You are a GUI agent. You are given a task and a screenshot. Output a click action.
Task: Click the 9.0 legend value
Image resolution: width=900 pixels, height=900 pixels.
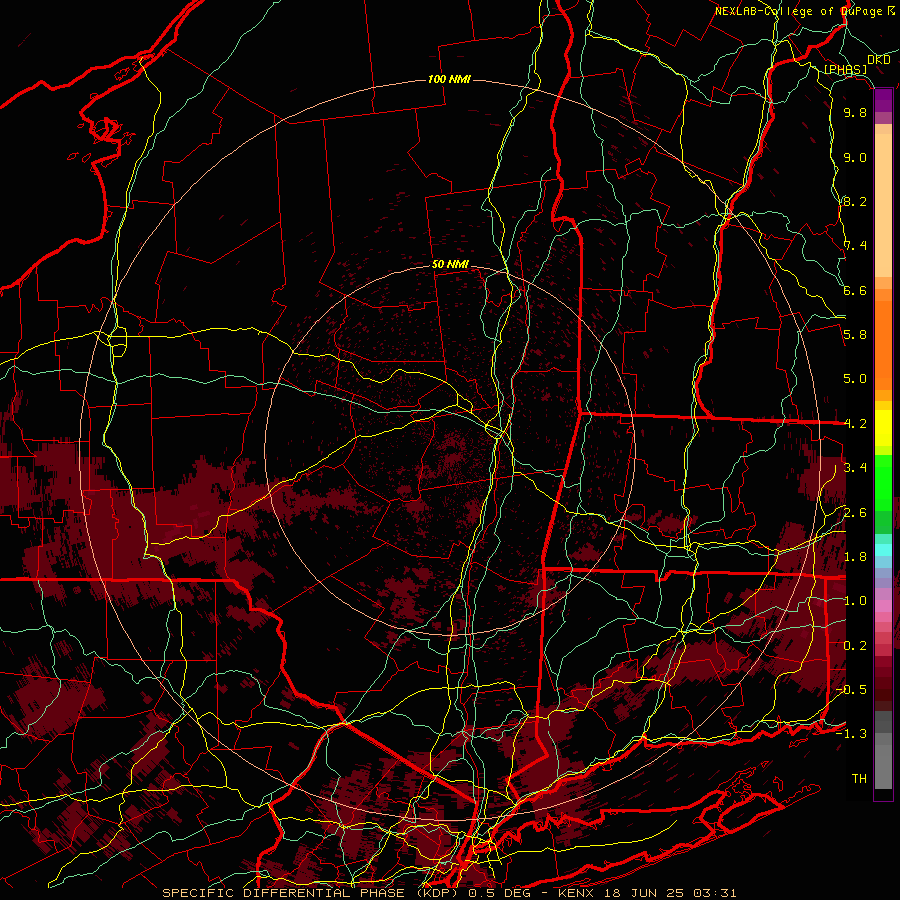pos(855,157)
